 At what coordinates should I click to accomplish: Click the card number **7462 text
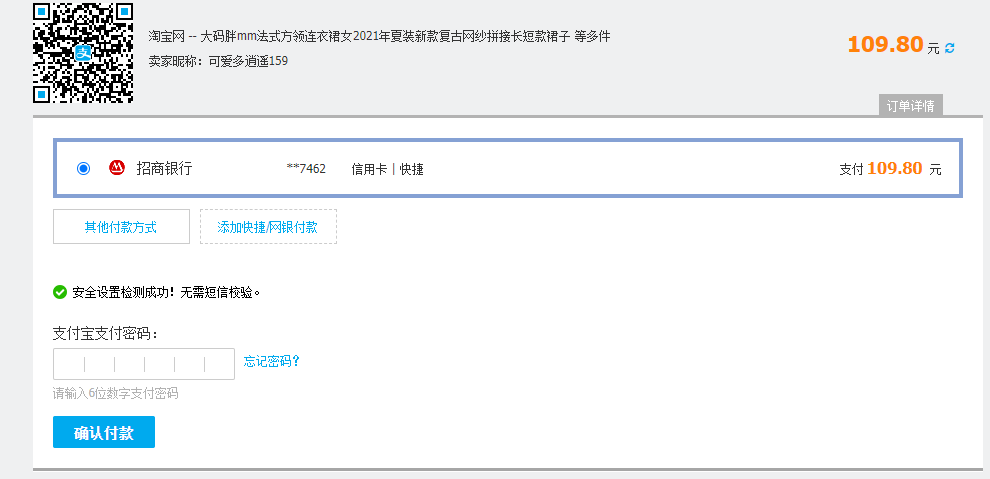tap(306, 169)
